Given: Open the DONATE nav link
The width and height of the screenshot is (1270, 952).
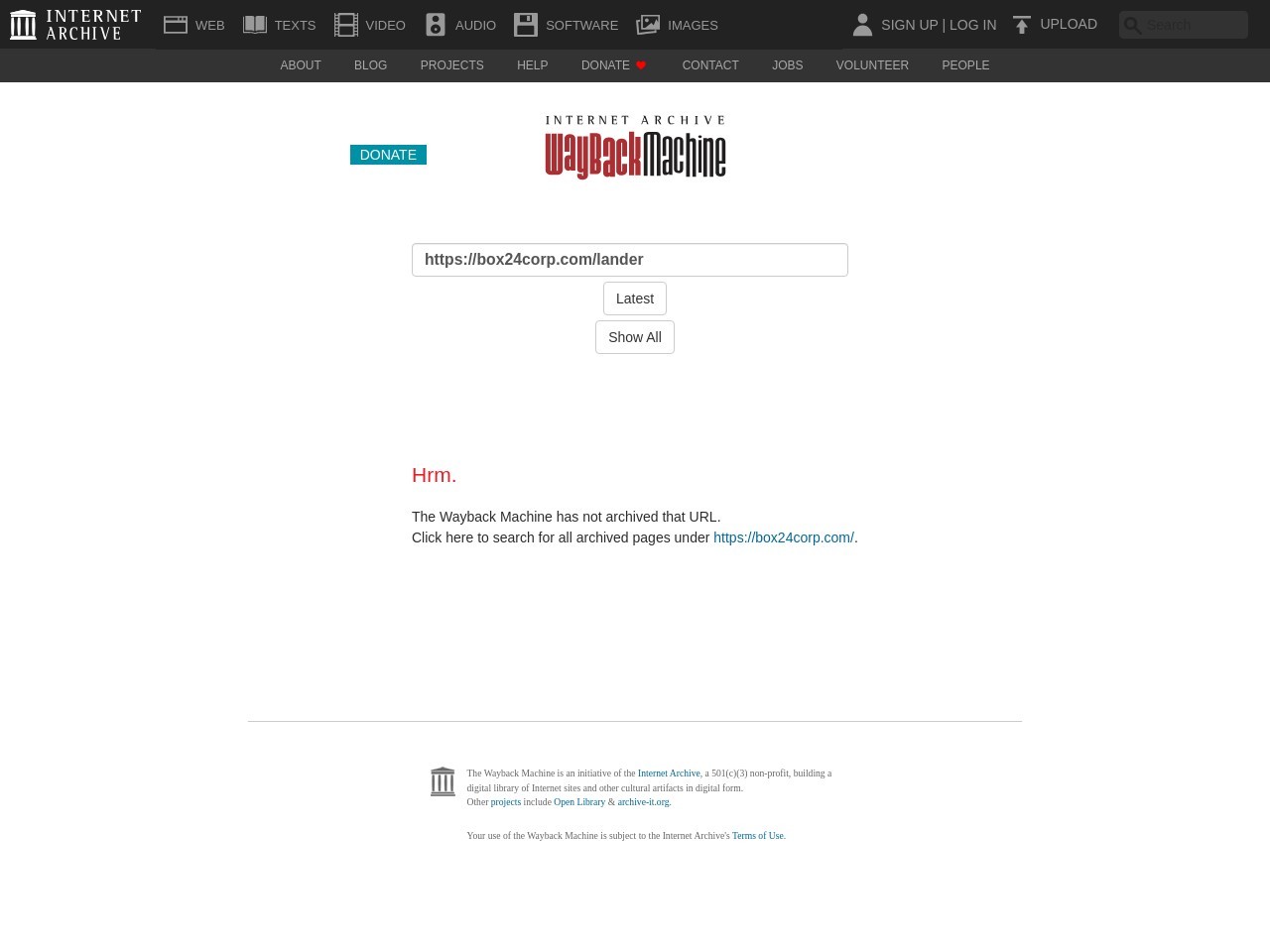Looking at the screenshot, I should (605, 65).
